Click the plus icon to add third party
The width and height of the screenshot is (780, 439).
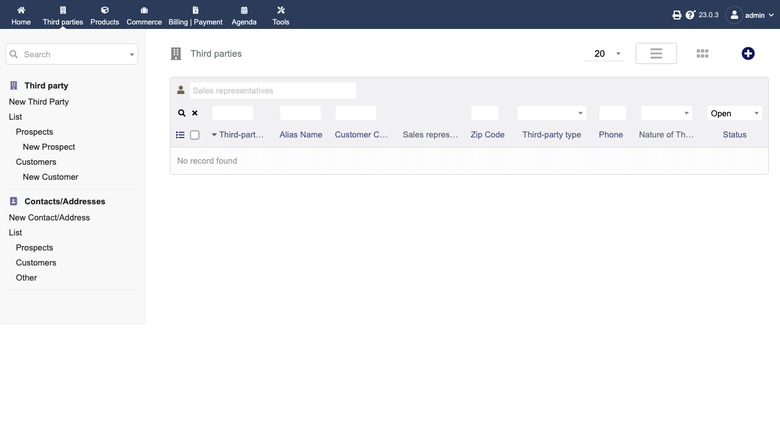click(x=748, y=53)
